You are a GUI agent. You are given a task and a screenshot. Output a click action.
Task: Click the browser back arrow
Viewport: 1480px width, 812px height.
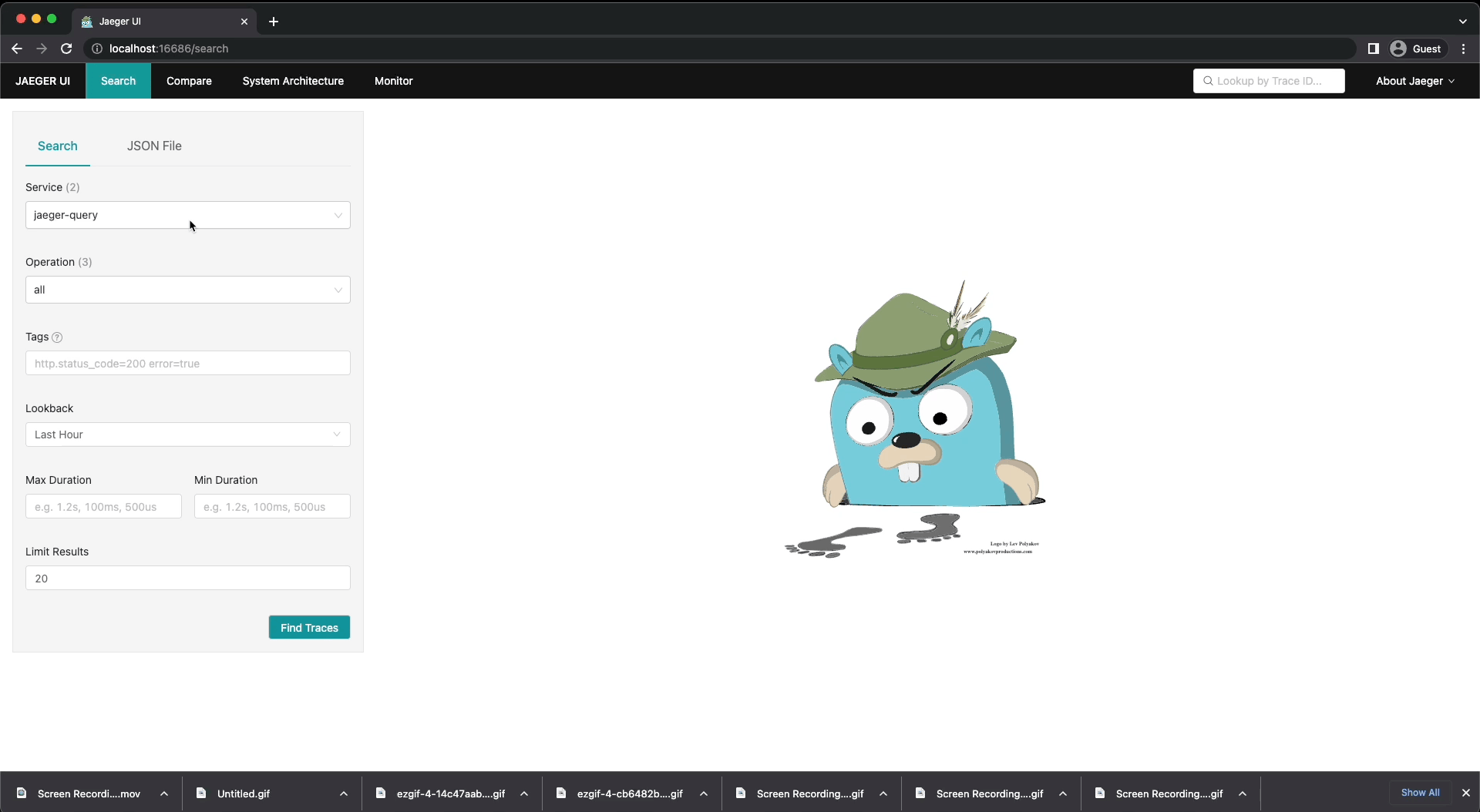[17, 49]
